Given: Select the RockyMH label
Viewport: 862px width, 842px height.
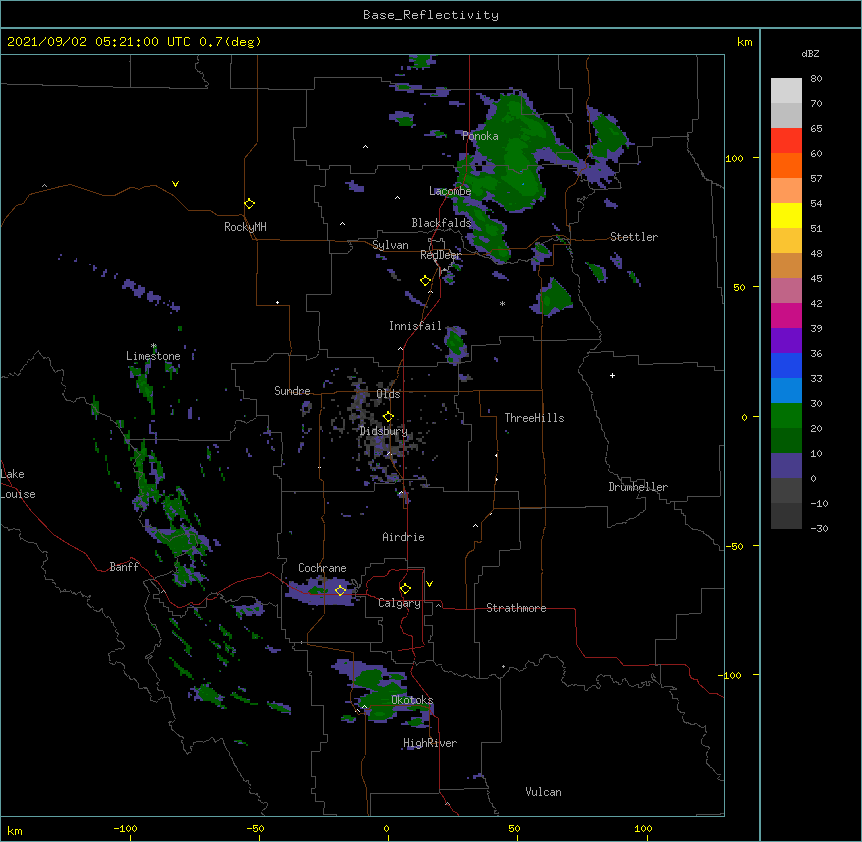Looking at the screenshot, I should point(245,227).
